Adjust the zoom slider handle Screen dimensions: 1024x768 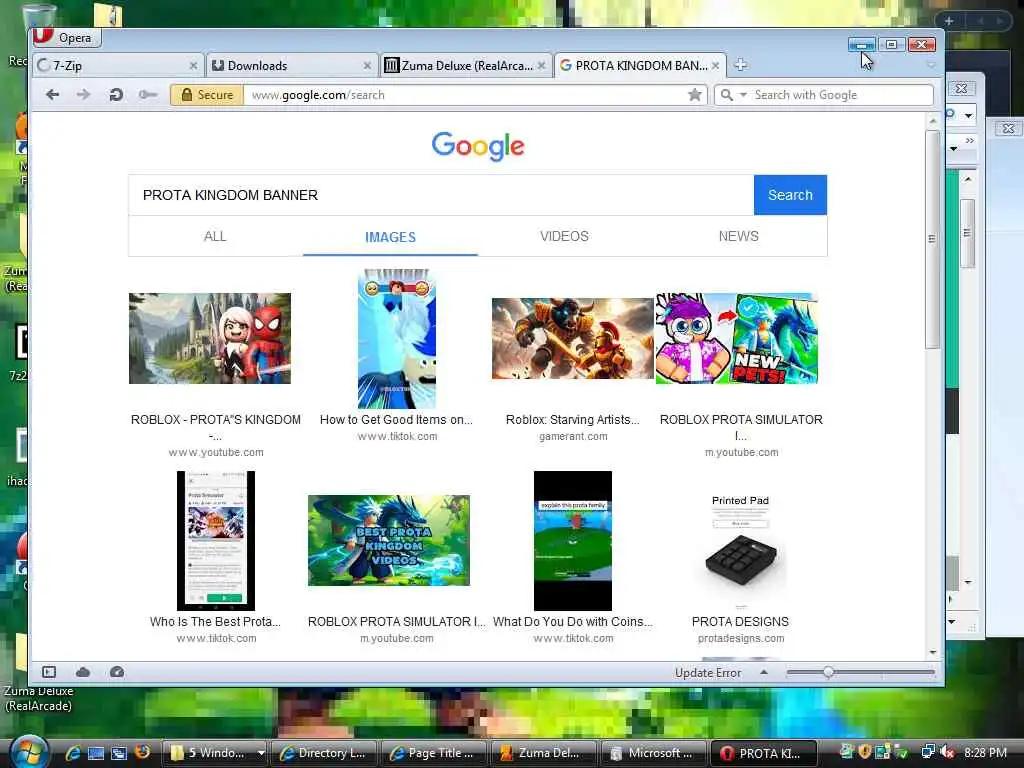(828, 672)
